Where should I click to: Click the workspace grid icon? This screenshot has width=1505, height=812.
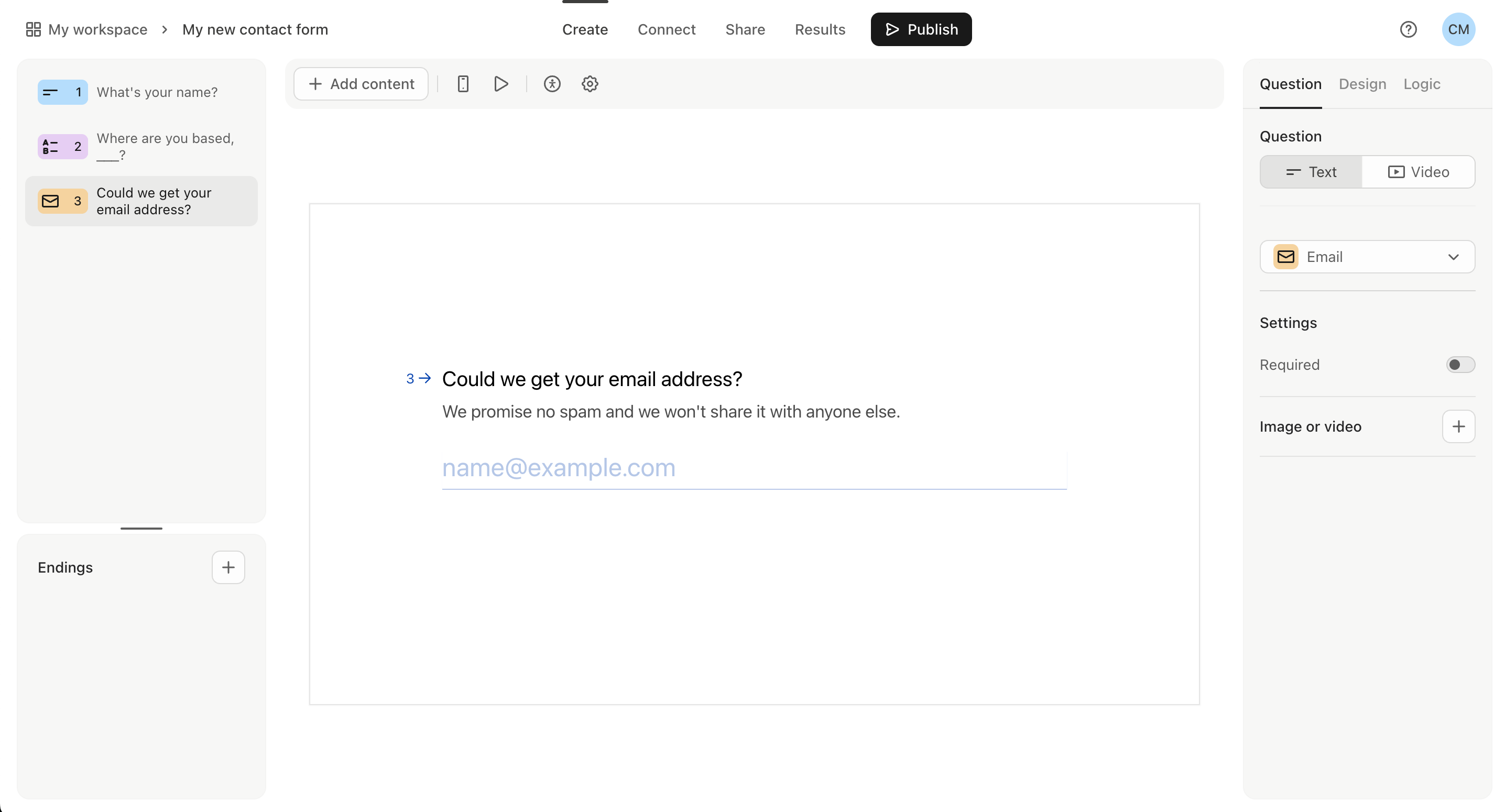pyautogui.click(x=34, y=29)
